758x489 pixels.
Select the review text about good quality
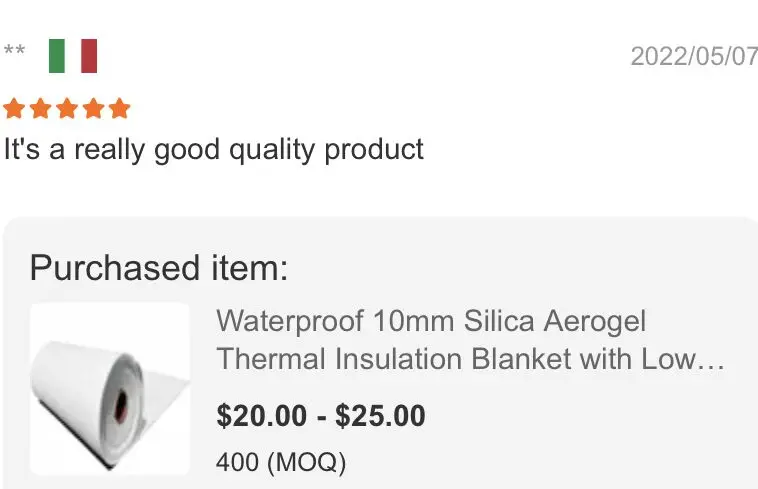click(x=214, y=149)
